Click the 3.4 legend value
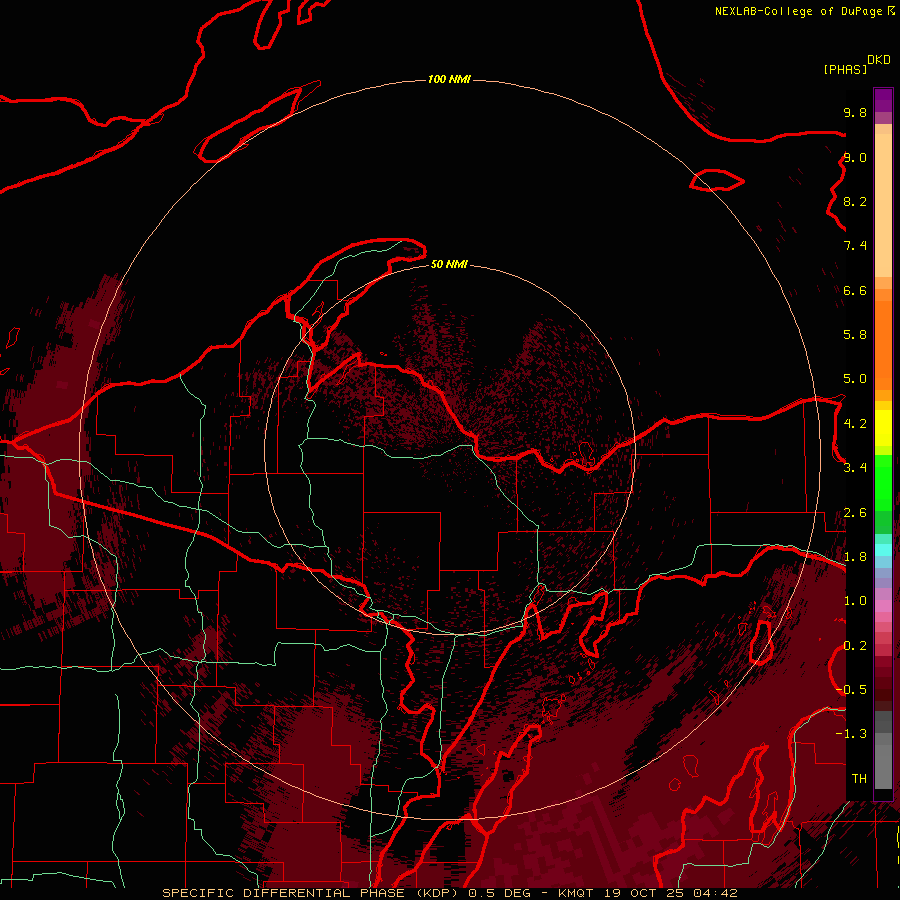Viewport: 900px width, 900px height. [855, 468]
